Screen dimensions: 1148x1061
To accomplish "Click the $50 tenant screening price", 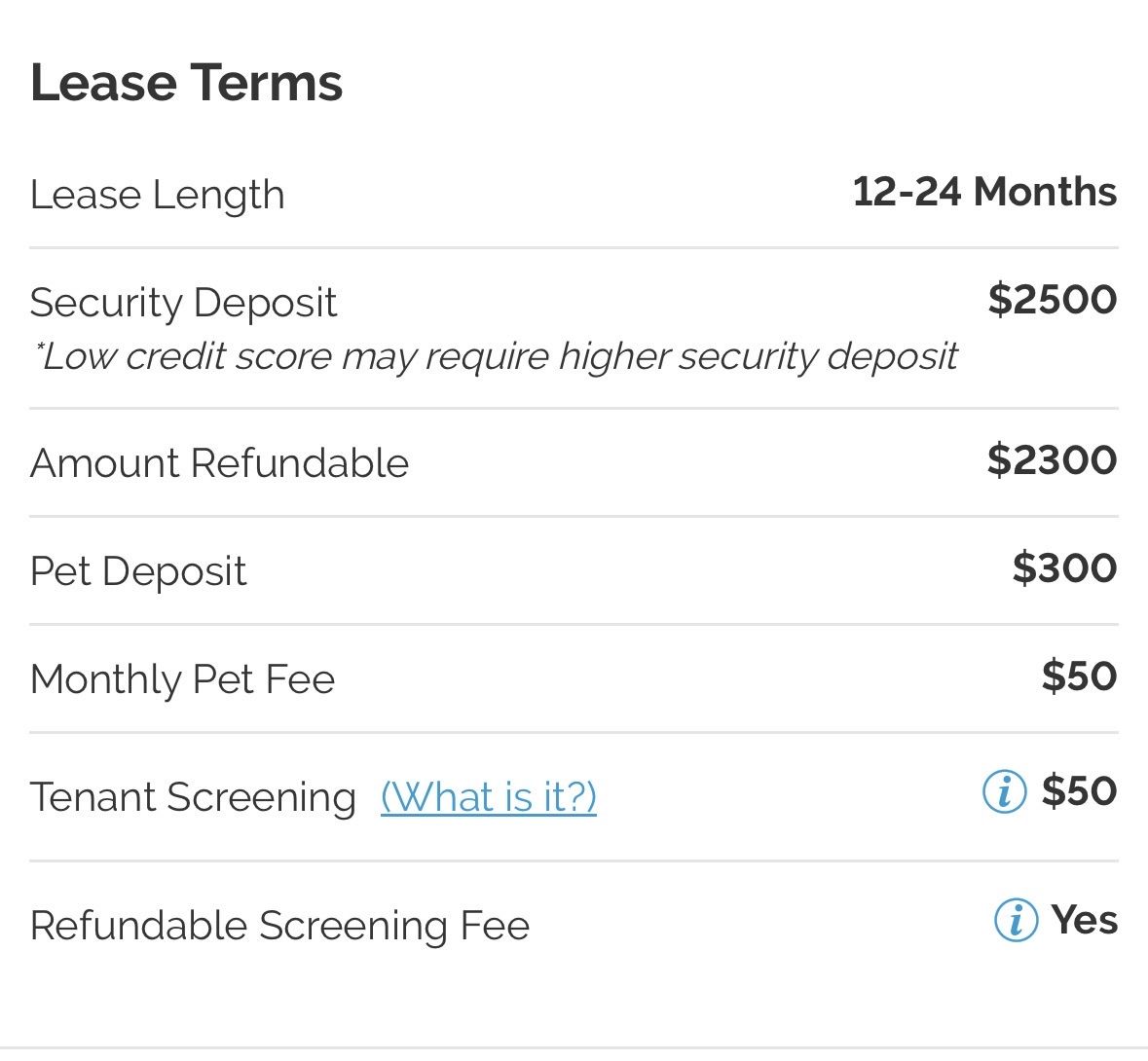I will click(x=1079, y=791).
